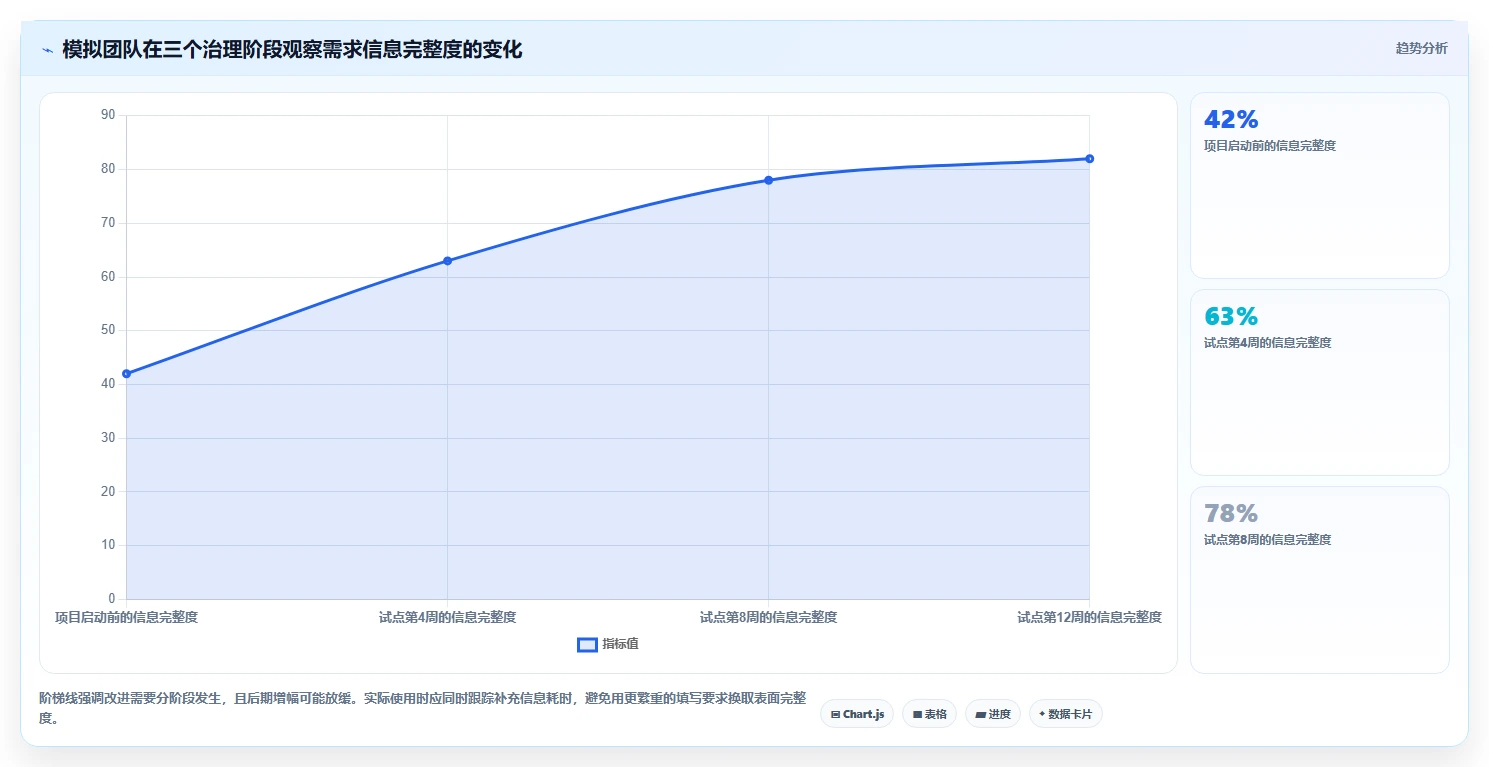Viewport: 1489px width, 767px height.
Task: Click the data point at value 42
Action: click(x=126, y=373)
